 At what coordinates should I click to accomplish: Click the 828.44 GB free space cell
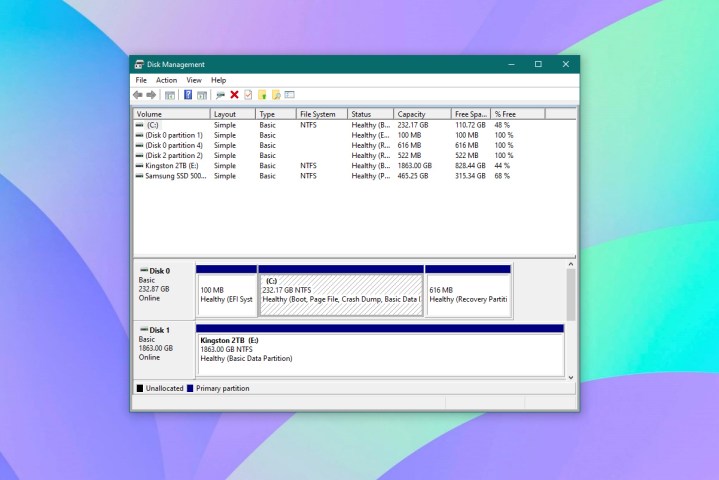click(470, 166)
